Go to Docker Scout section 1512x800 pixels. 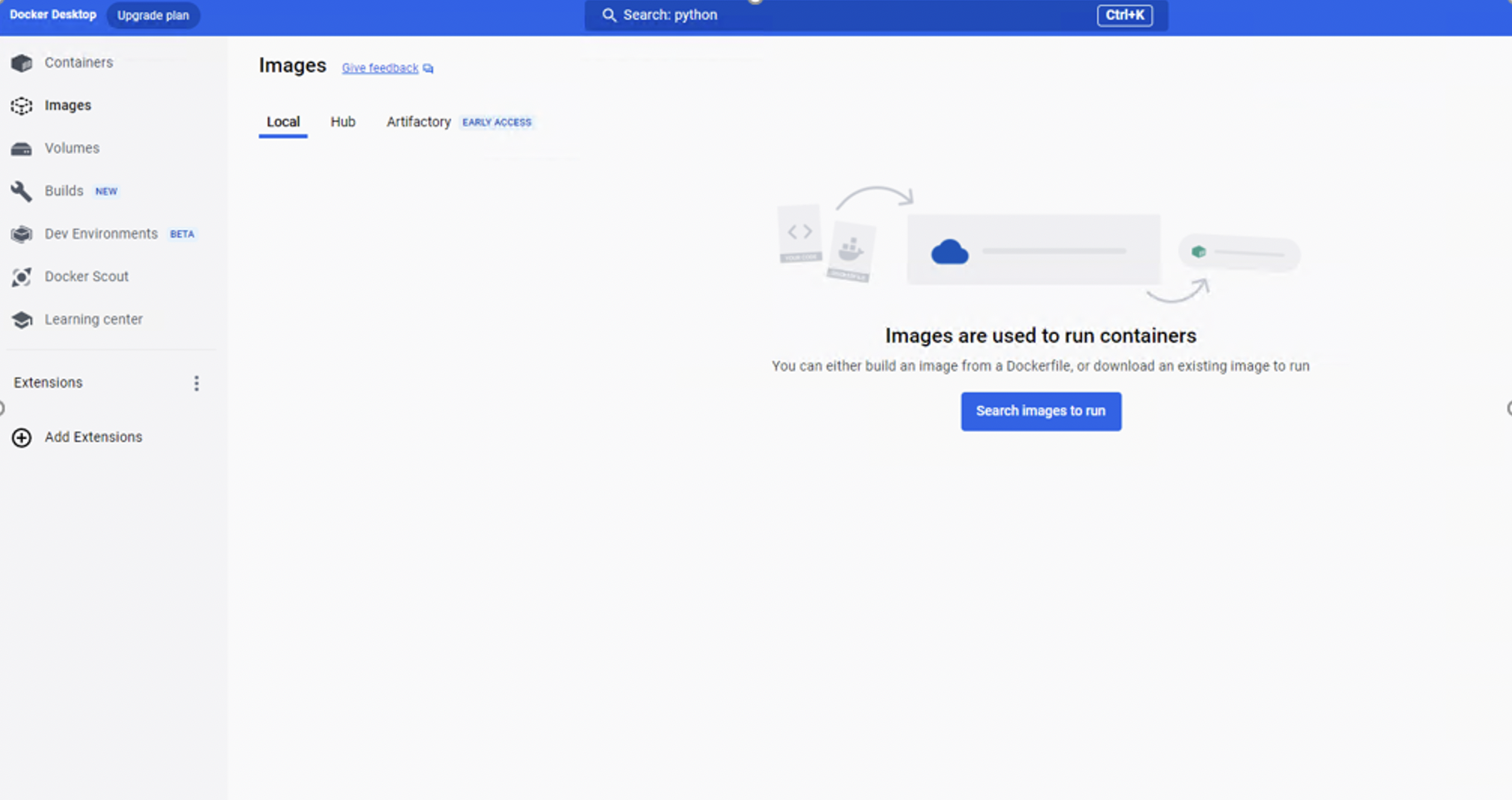click(86, 277)
